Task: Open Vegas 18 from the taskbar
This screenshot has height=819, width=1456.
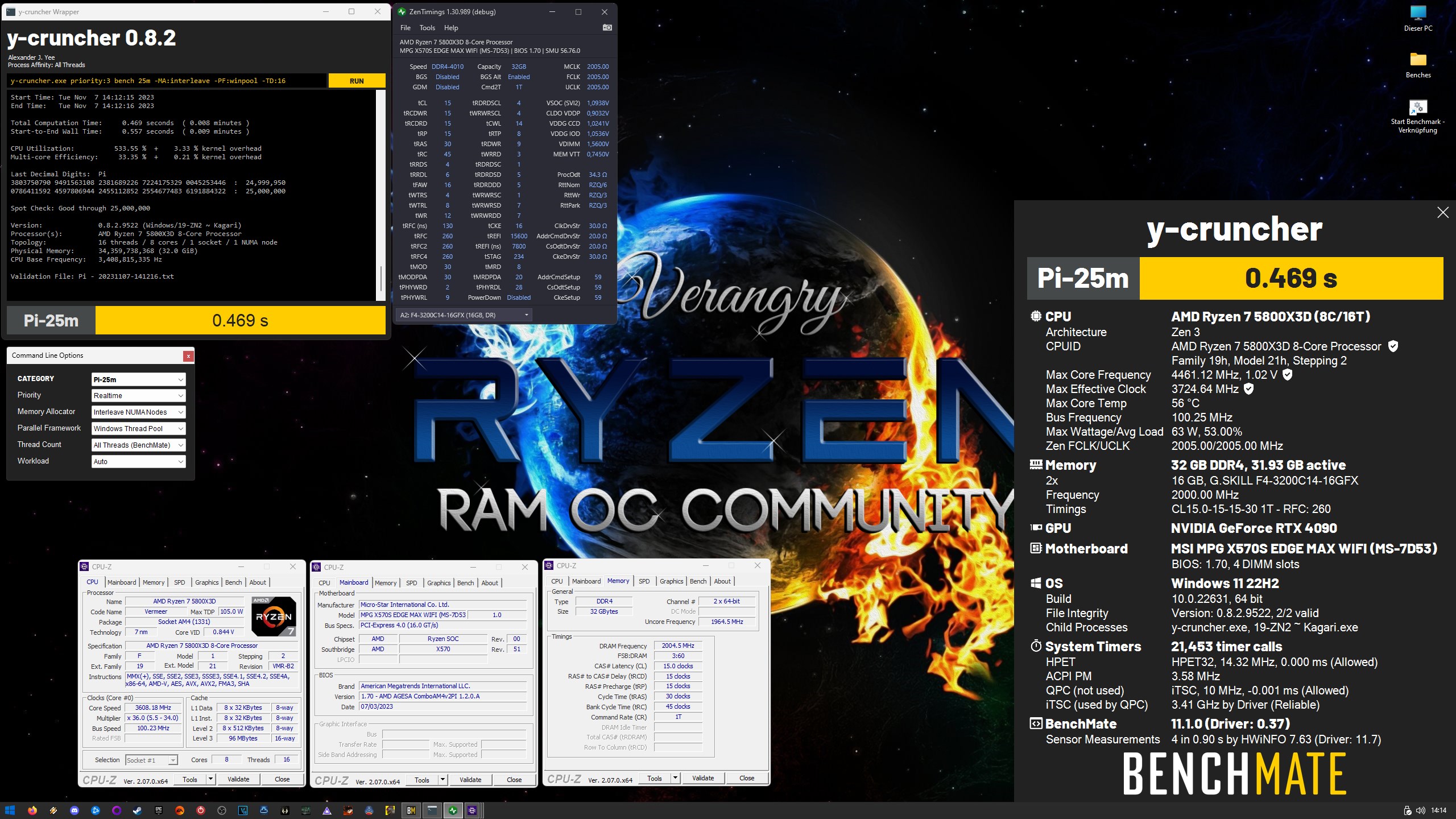Action: [x=243, y=810]
